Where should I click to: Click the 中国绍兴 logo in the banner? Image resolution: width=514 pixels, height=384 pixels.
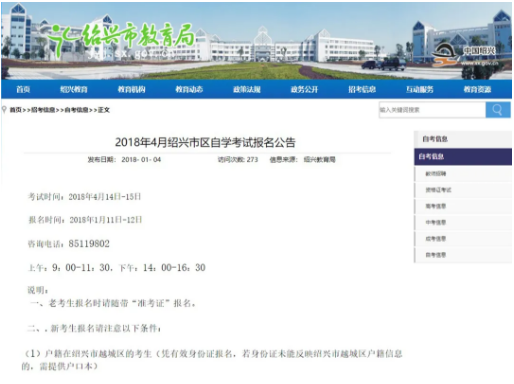point(466,55)
